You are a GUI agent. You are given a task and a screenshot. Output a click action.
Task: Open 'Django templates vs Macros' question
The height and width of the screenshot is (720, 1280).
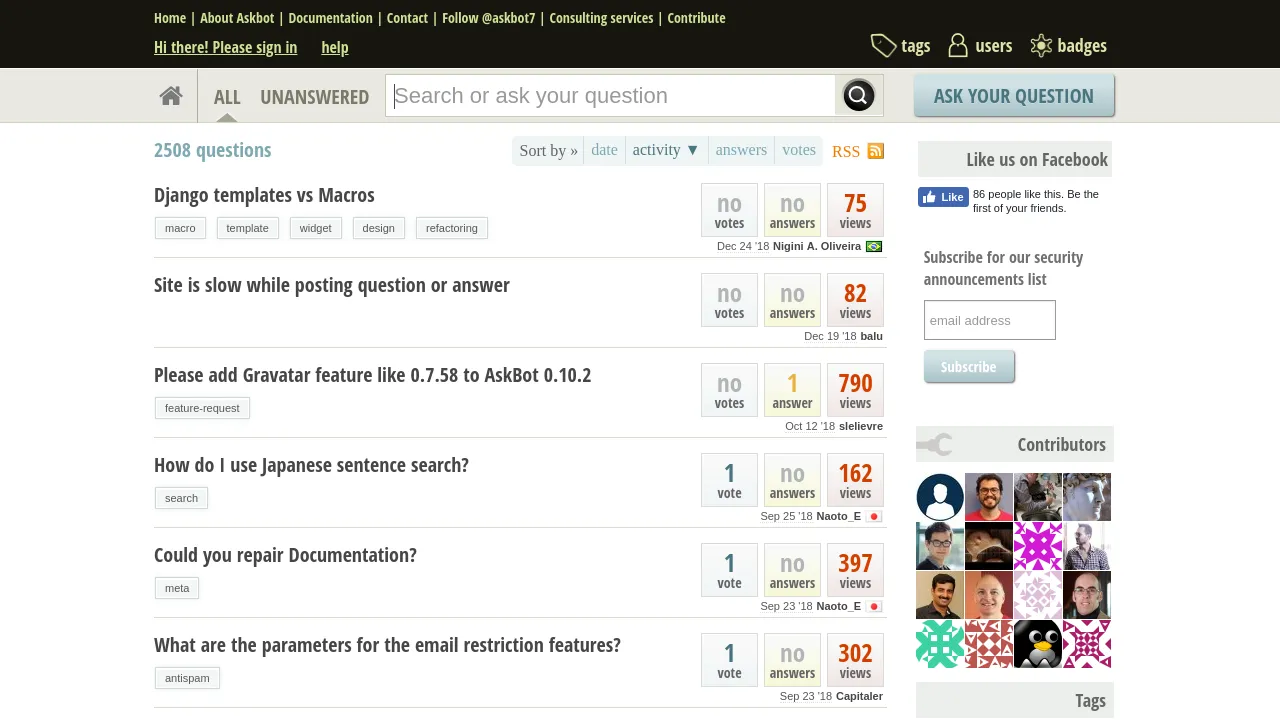tap(264, 195)
